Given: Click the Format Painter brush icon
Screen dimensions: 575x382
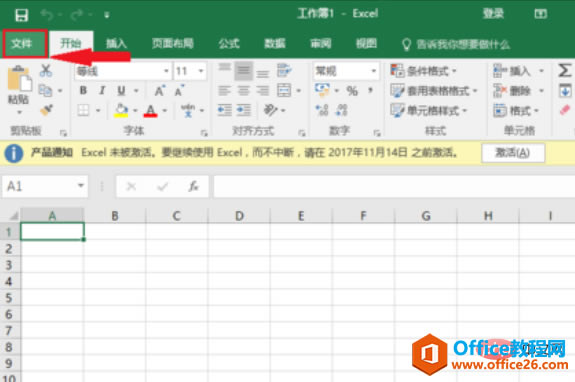Looking at the screenshot, I should (x=46, y=109).
